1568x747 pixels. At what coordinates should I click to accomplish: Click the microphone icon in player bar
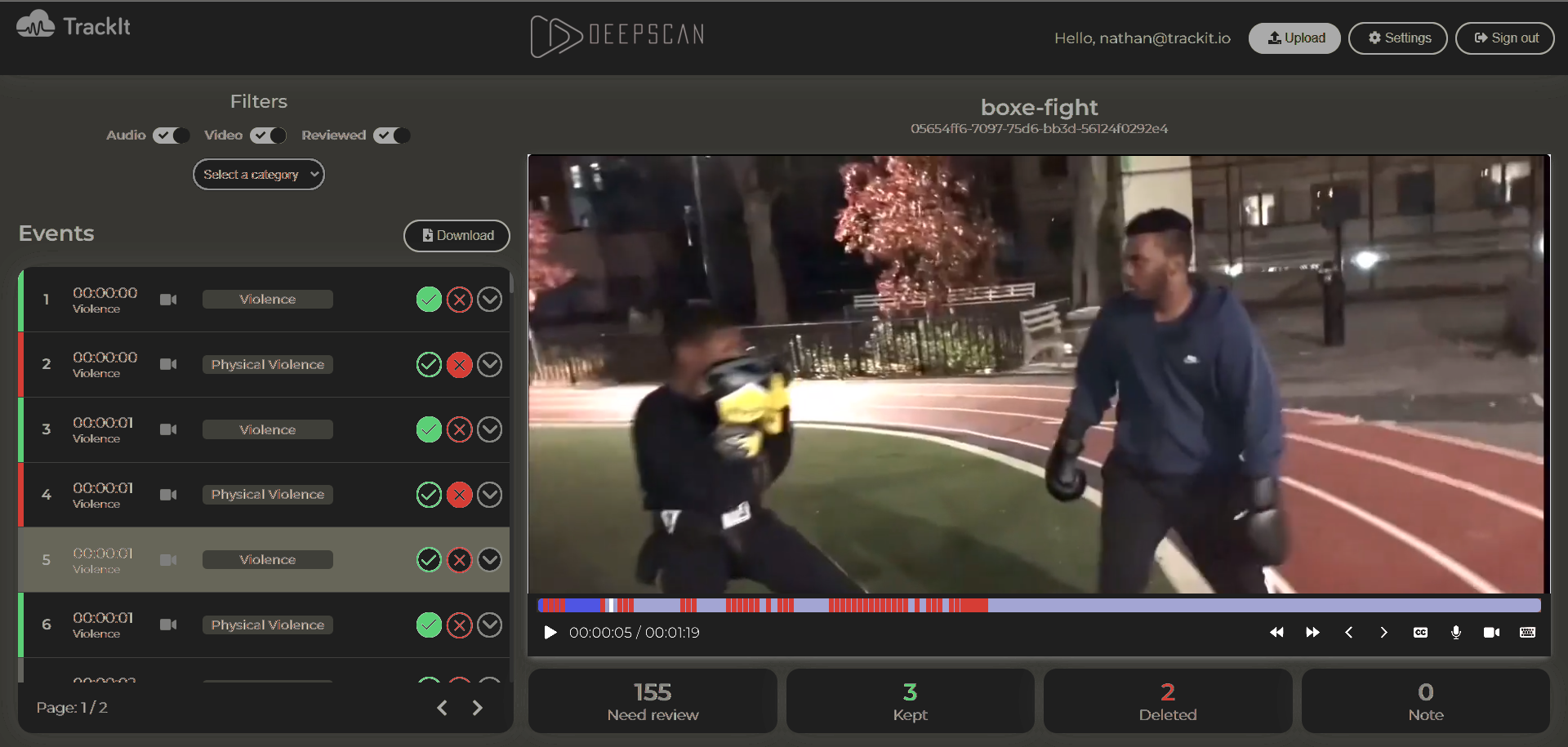(1455, 633)
